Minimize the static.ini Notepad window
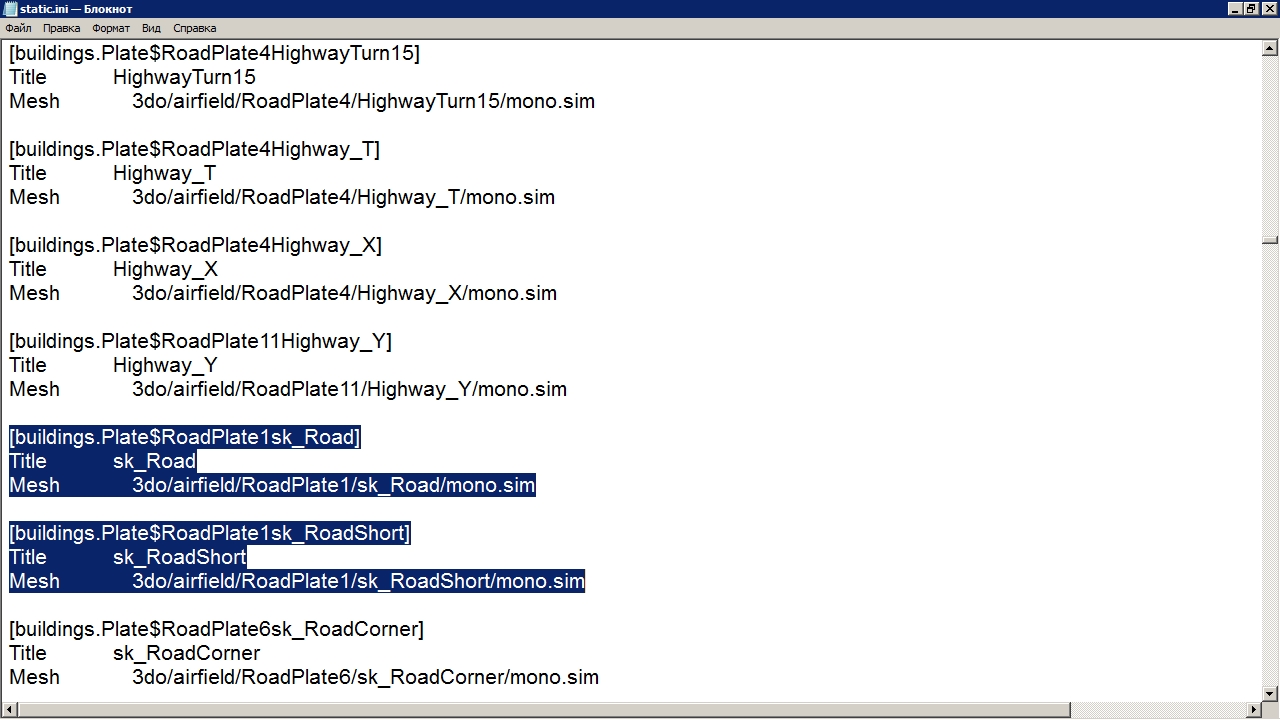Screen dimensions: 1280x720 1236,9
